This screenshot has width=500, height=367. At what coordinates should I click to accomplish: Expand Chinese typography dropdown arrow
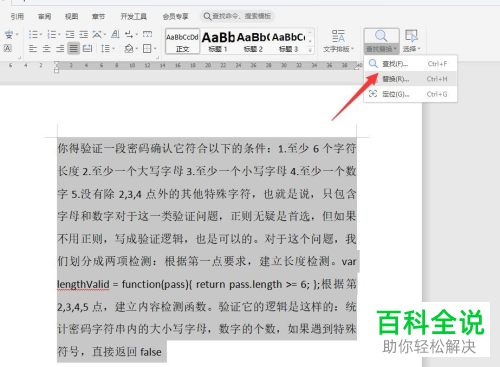(x=105, y=34)
